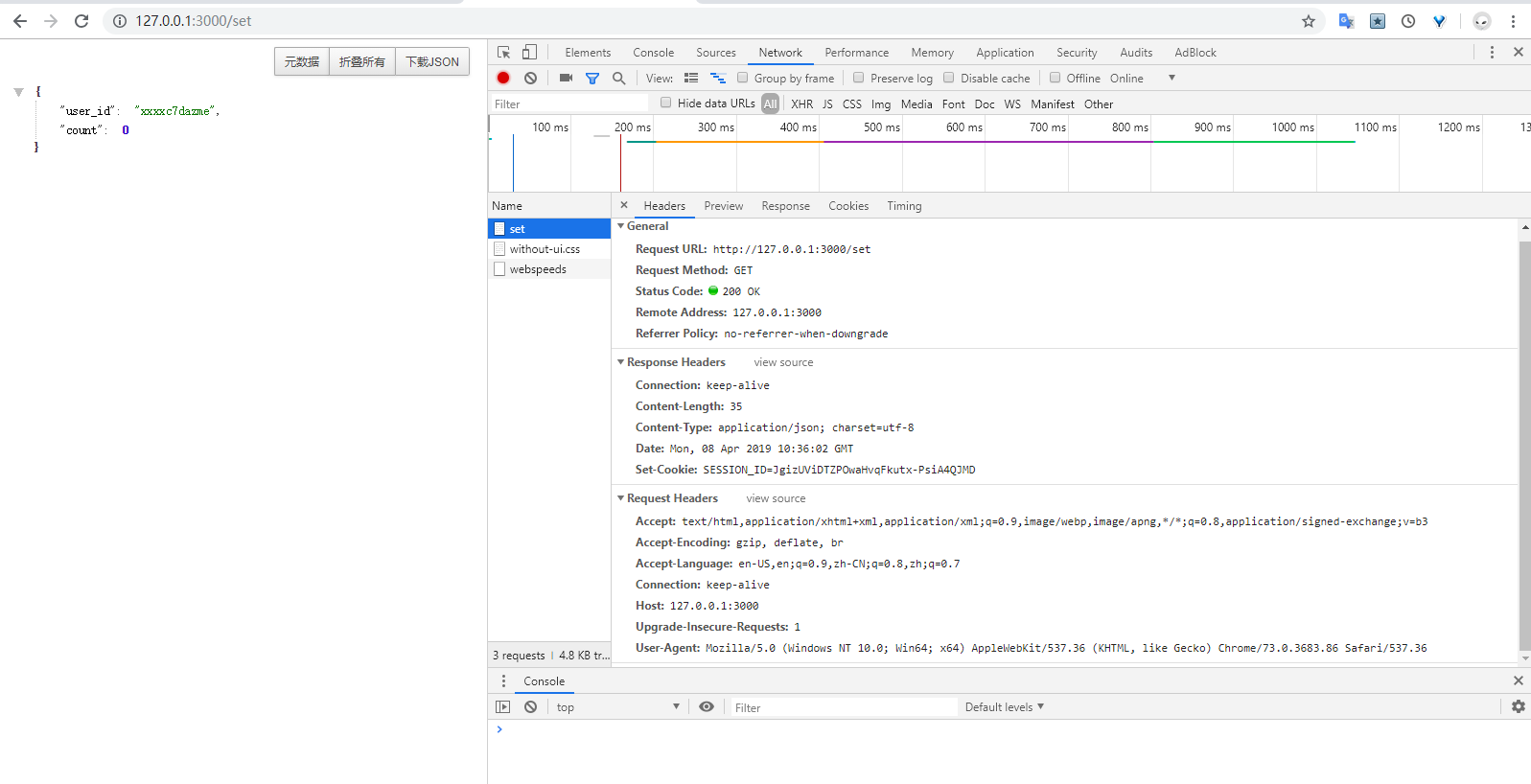This screenshot has width=1531, height=784.
Task: Click the red record network log icon
Action: click(x=503, y=78)
